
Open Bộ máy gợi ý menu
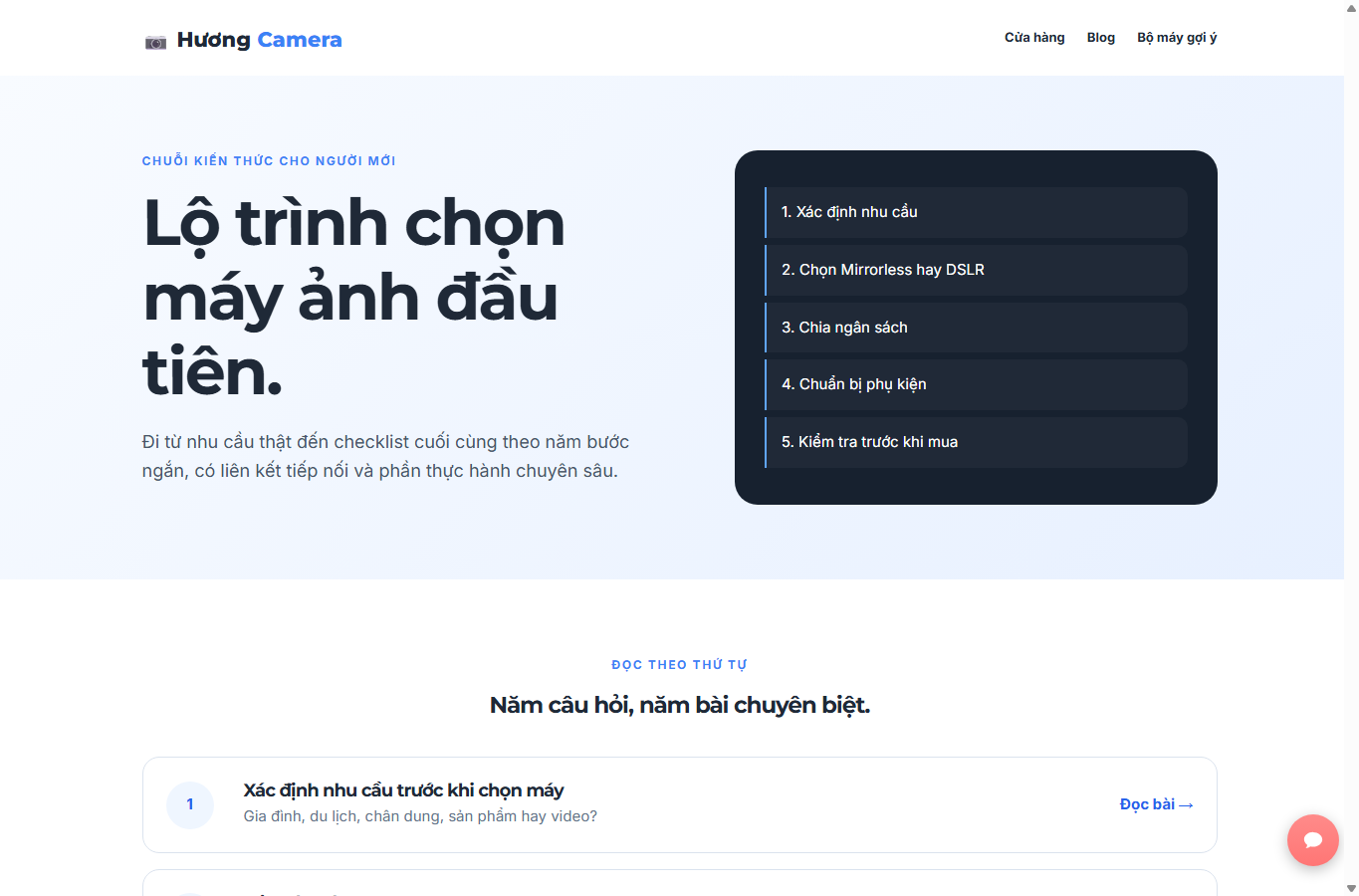point(1177,38)
